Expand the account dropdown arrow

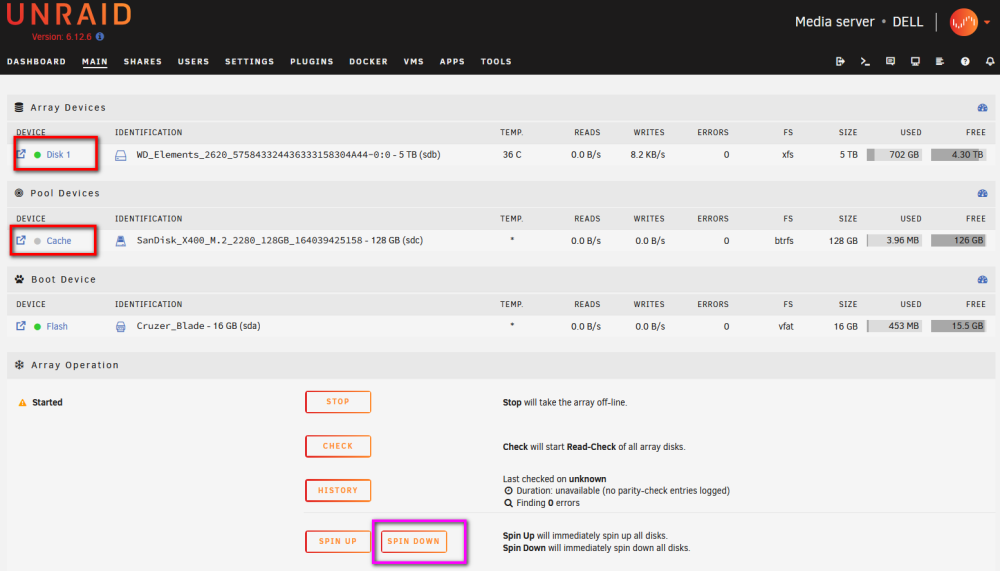click(987, 22)
